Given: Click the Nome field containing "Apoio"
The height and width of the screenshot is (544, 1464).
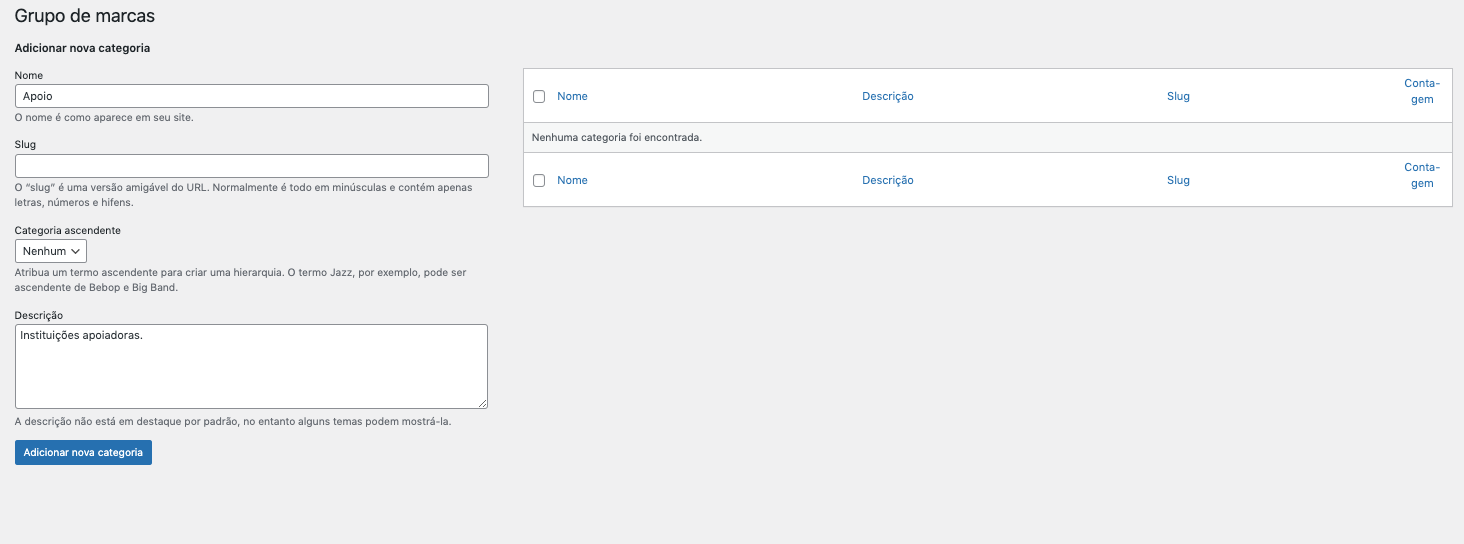Looking at the screenshot, I should [x=251, y=96].
